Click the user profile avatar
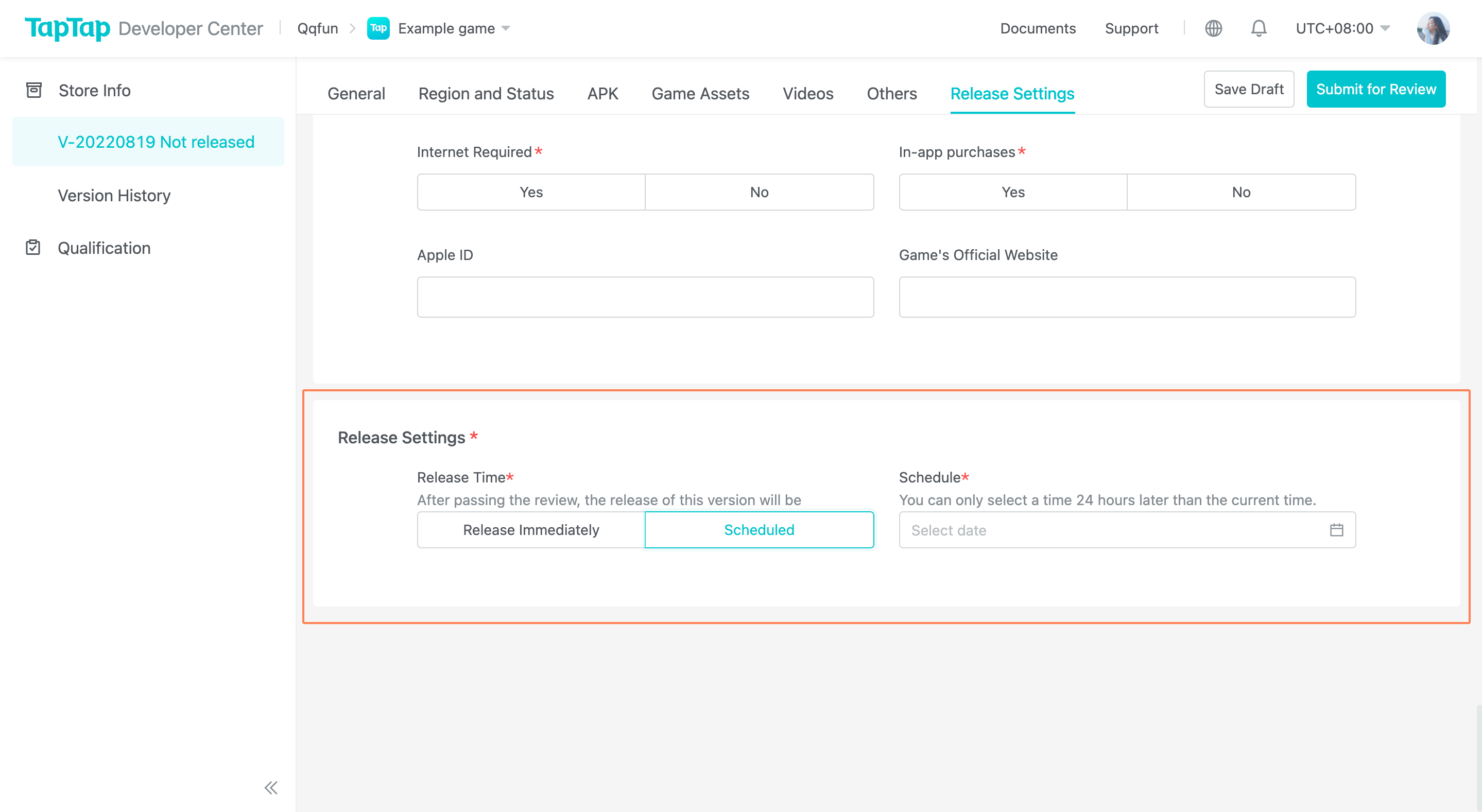1482x812 pixels. 1433,28
